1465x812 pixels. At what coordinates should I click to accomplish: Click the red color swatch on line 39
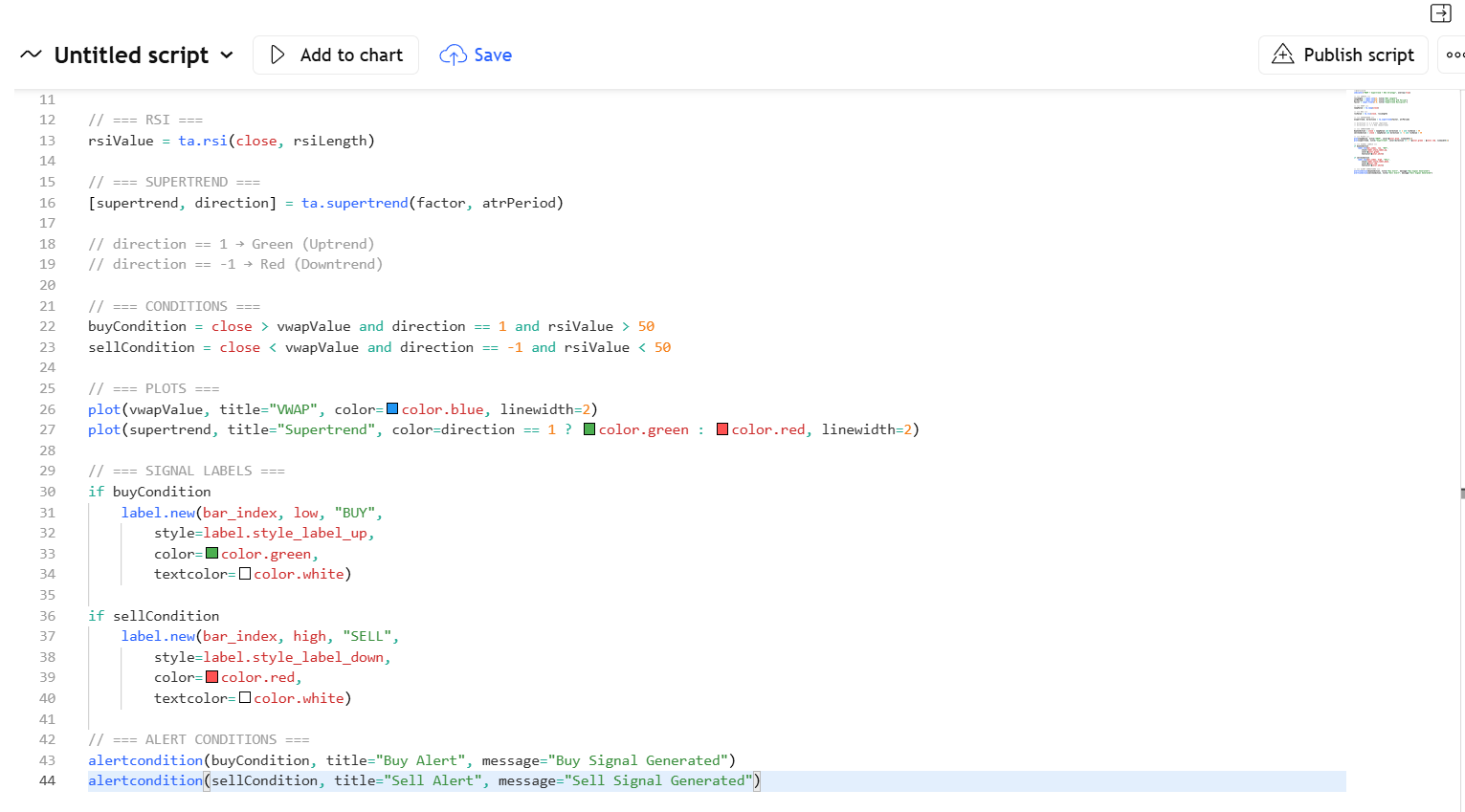point(212,677)
